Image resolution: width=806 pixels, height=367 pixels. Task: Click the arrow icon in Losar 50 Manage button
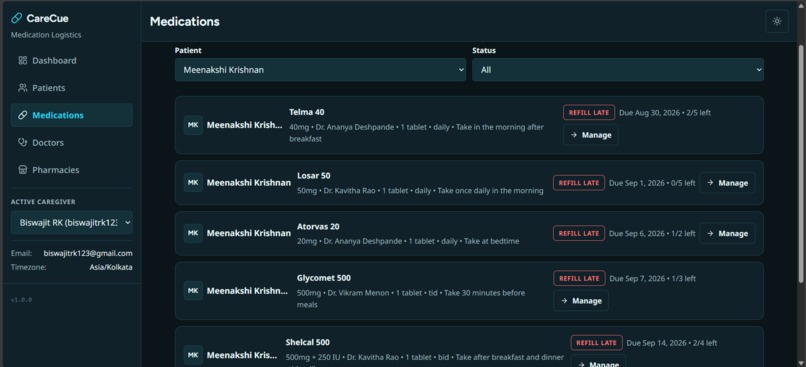710,183
